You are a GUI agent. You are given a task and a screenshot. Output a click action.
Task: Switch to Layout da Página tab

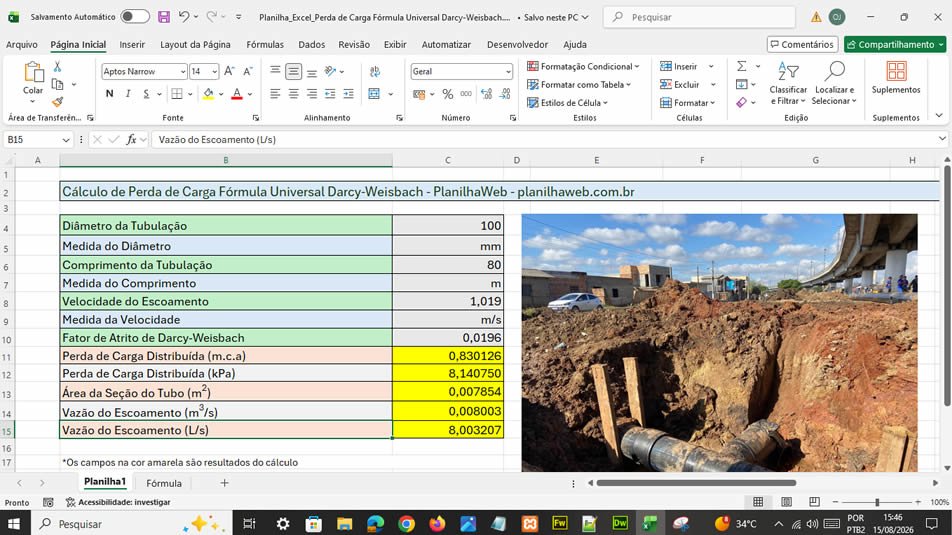pos(196,44)
